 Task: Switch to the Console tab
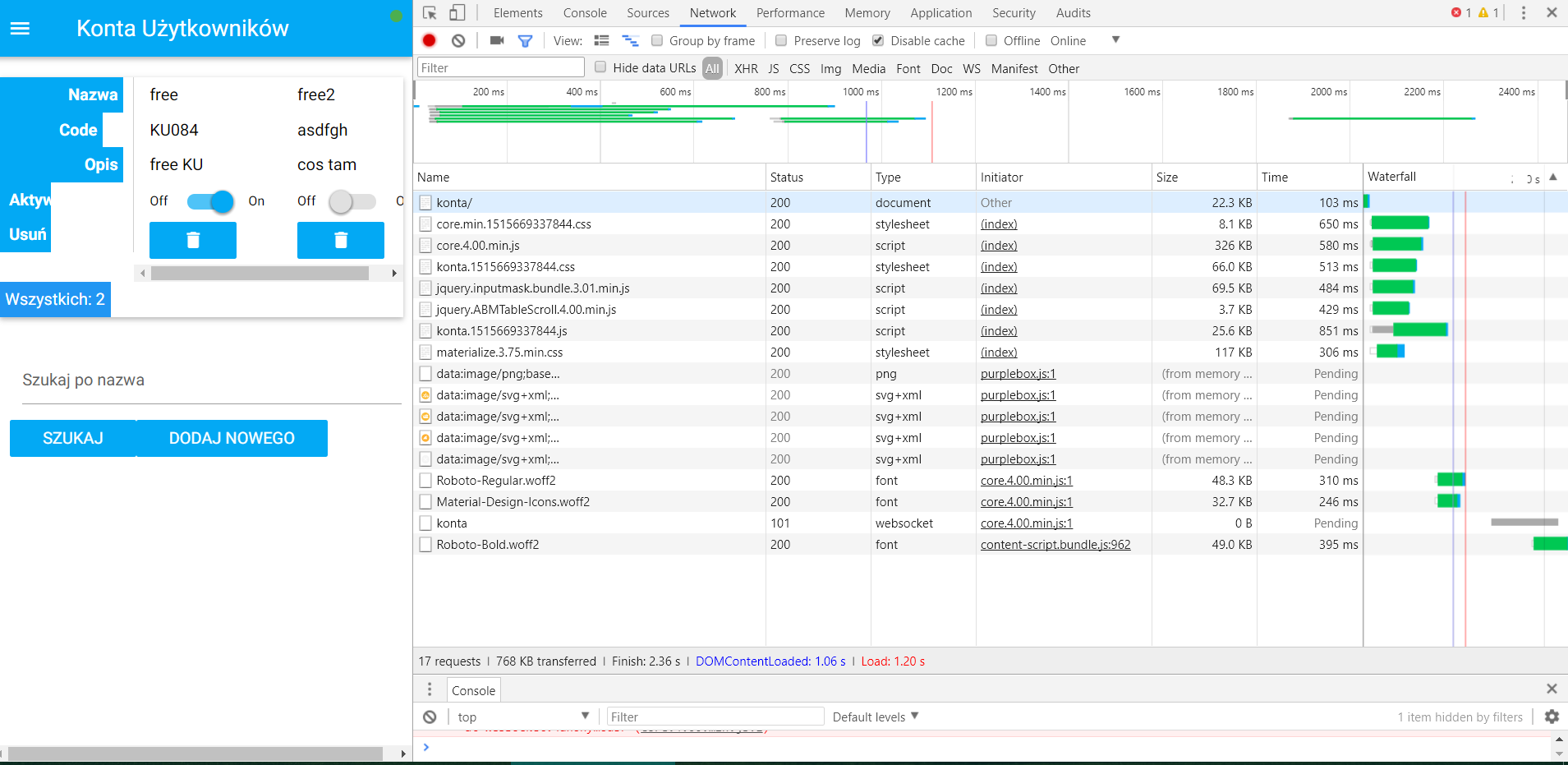pyautogui.click(x=585, y=13)
